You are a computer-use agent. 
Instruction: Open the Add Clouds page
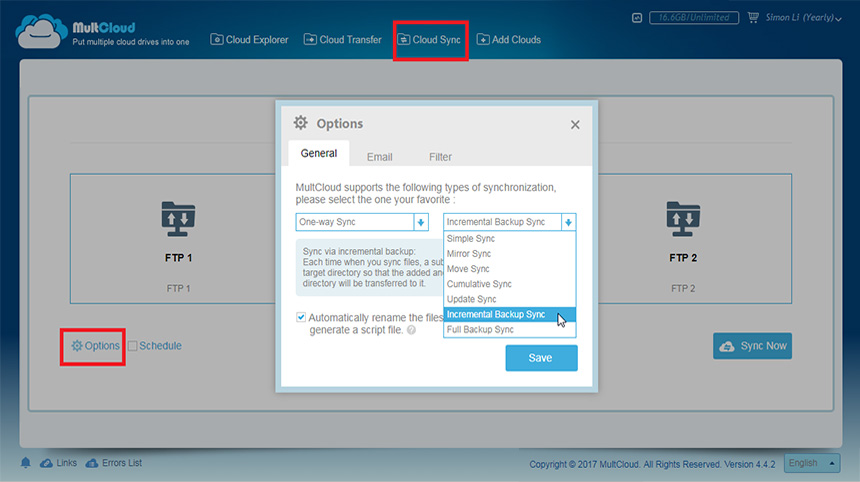[x=508, y=39]
